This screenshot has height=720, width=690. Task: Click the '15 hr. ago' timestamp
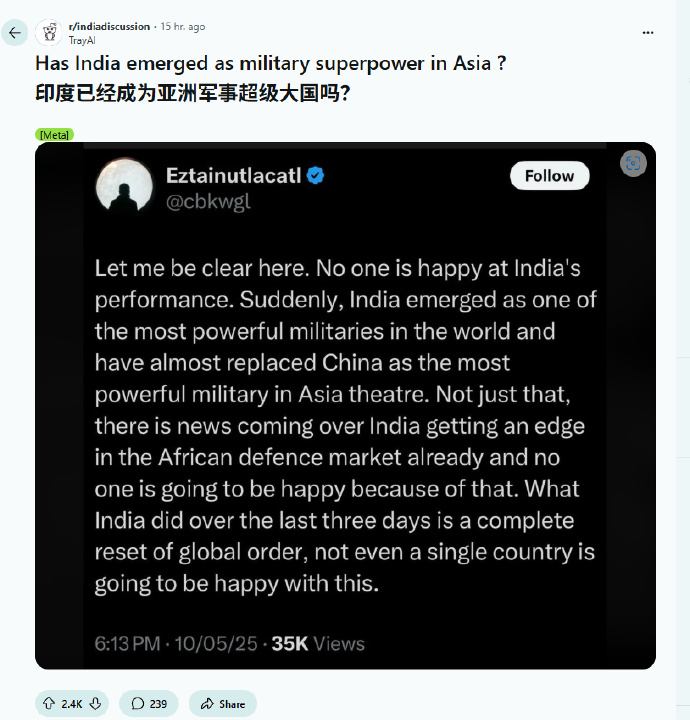[x=182, y=26]
